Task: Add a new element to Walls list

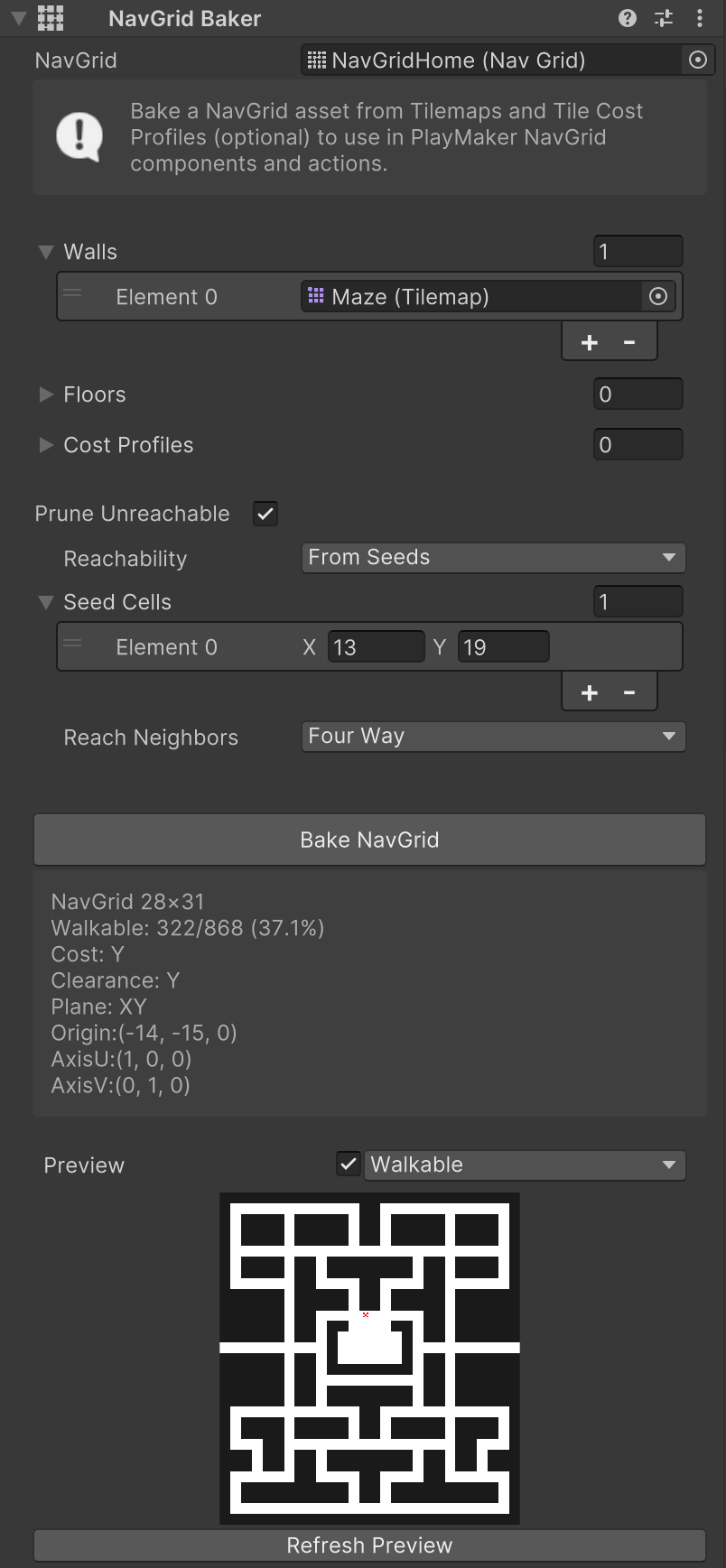Action: coord(590,342)
